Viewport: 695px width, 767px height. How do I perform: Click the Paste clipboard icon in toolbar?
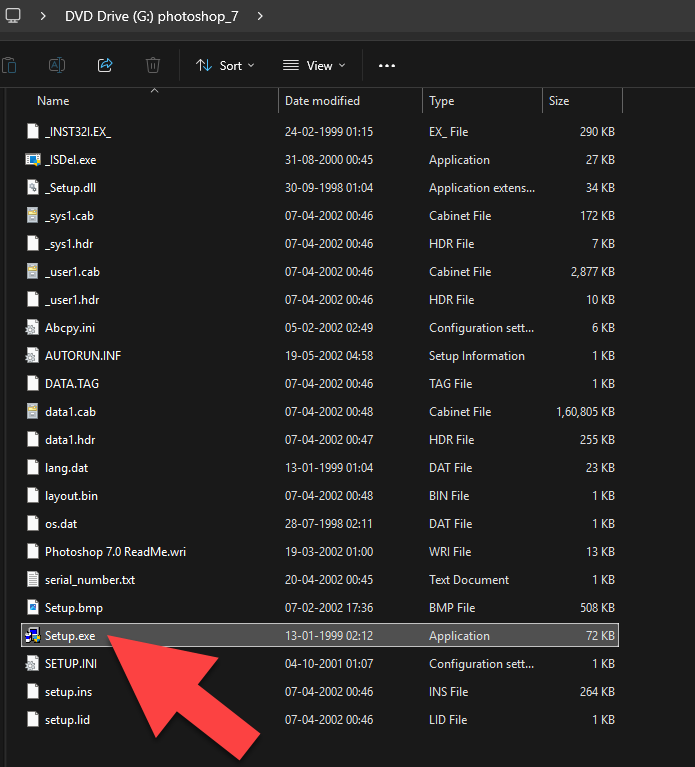pyautogui.click(x=9, y=65)
